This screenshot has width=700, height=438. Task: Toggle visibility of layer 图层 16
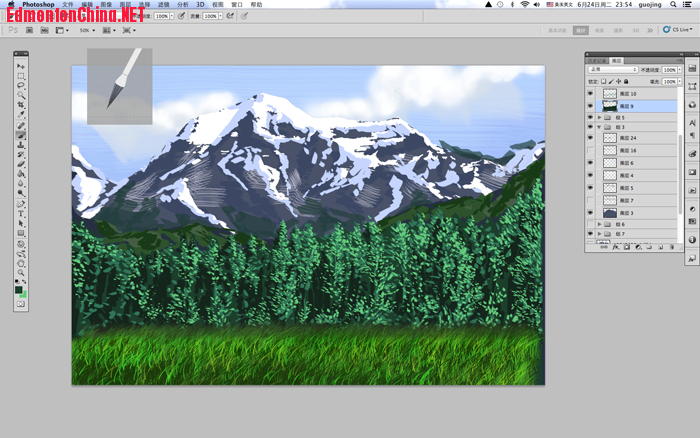pyautogui.click(x=590, y=150)
